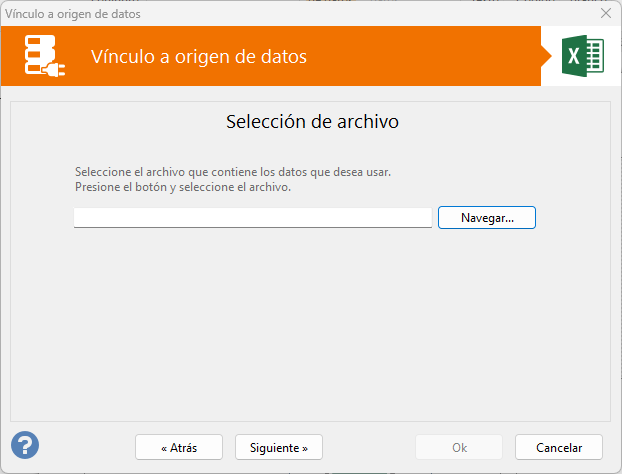Open help with the blue question mark icon
Image resolution: width=622 pixels, height=474 pixels.
pyautogui.click(x=25, y=445)
